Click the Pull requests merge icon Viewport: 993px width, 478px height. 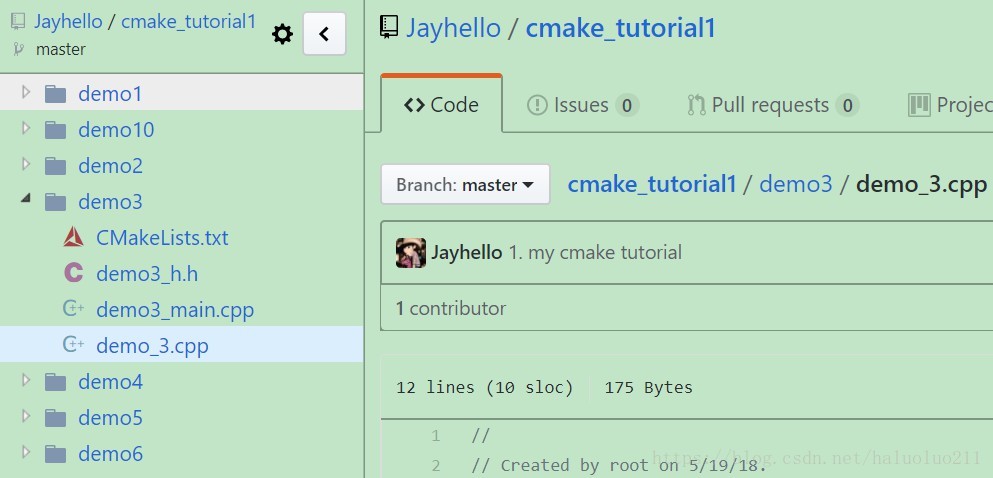697,105
